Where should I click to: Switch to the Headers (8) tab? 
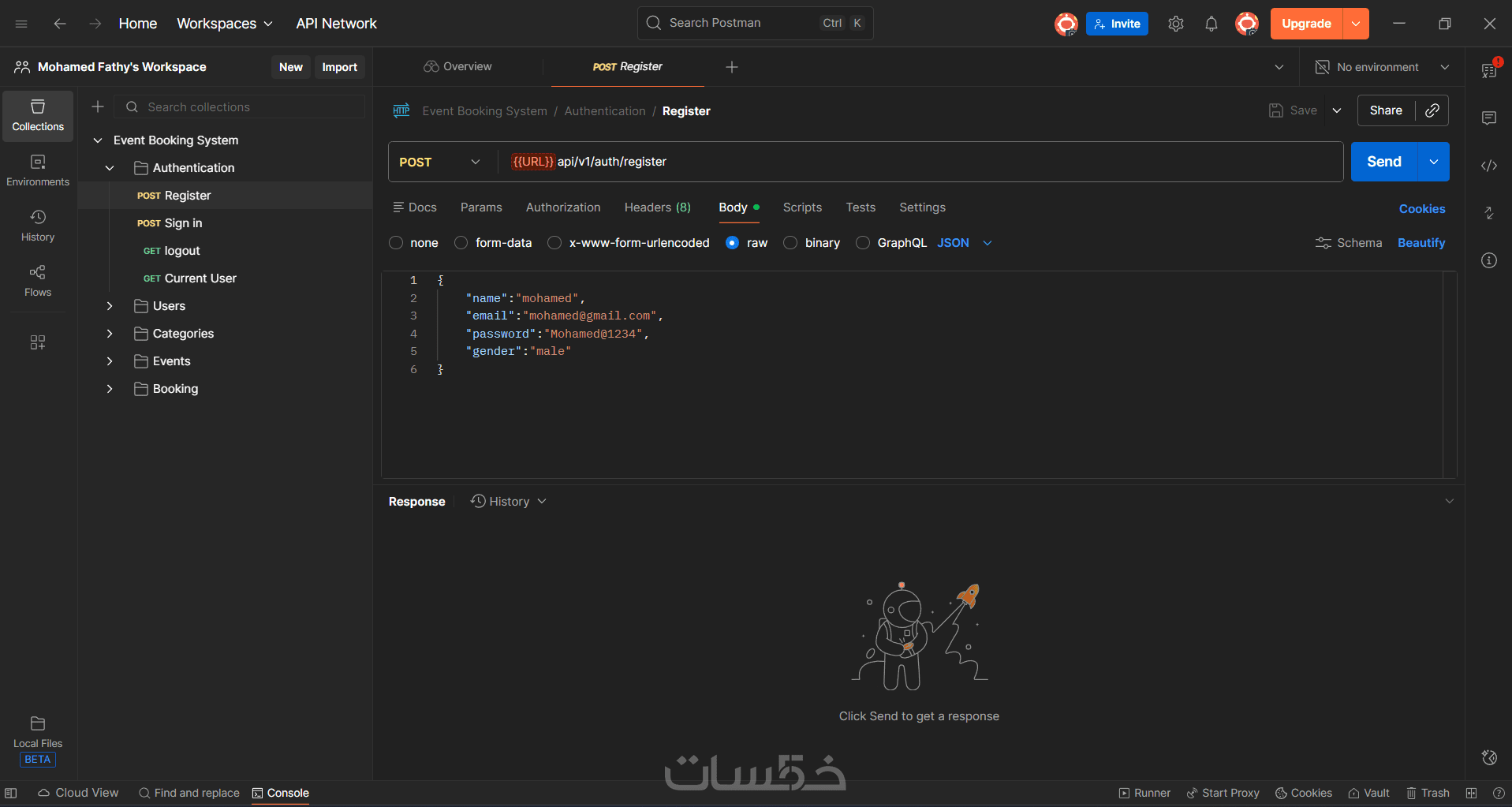coord(658,207)
